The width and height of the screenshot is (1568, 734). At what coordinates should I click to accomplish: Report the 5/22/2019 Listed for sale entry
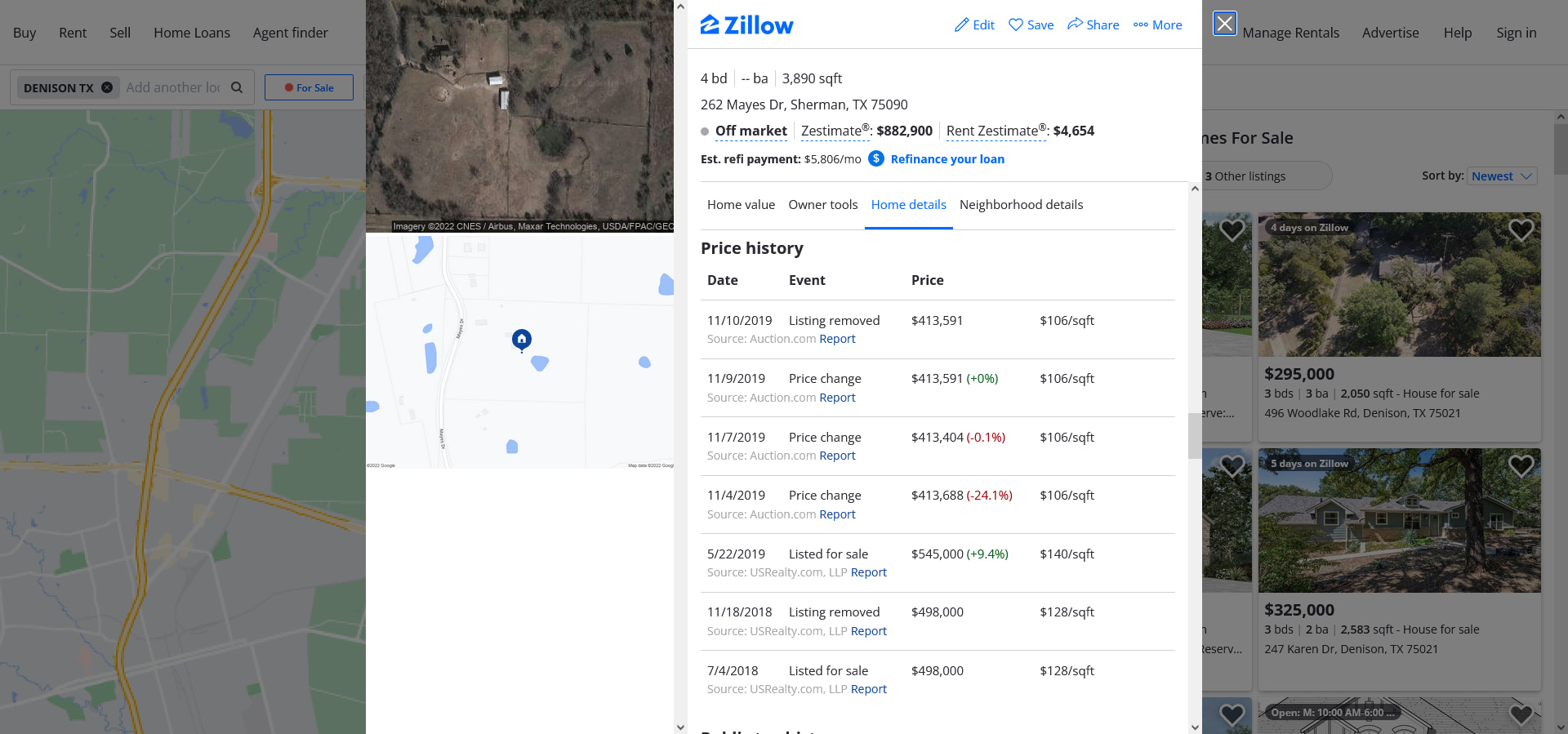click(868, 572)
